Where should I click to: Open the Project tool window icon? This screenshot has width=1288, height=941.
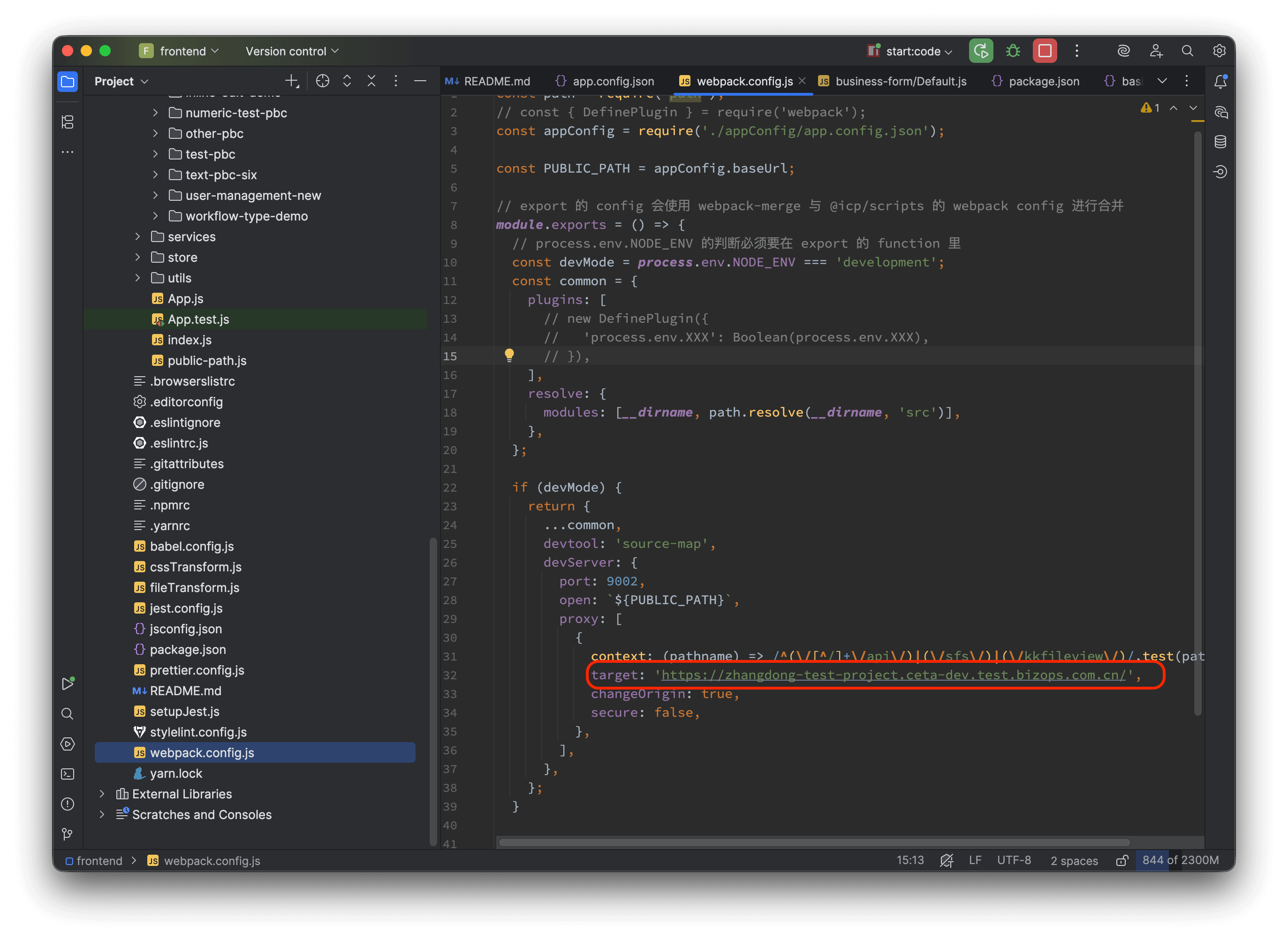pyautogui.click(x=67, y=82)
